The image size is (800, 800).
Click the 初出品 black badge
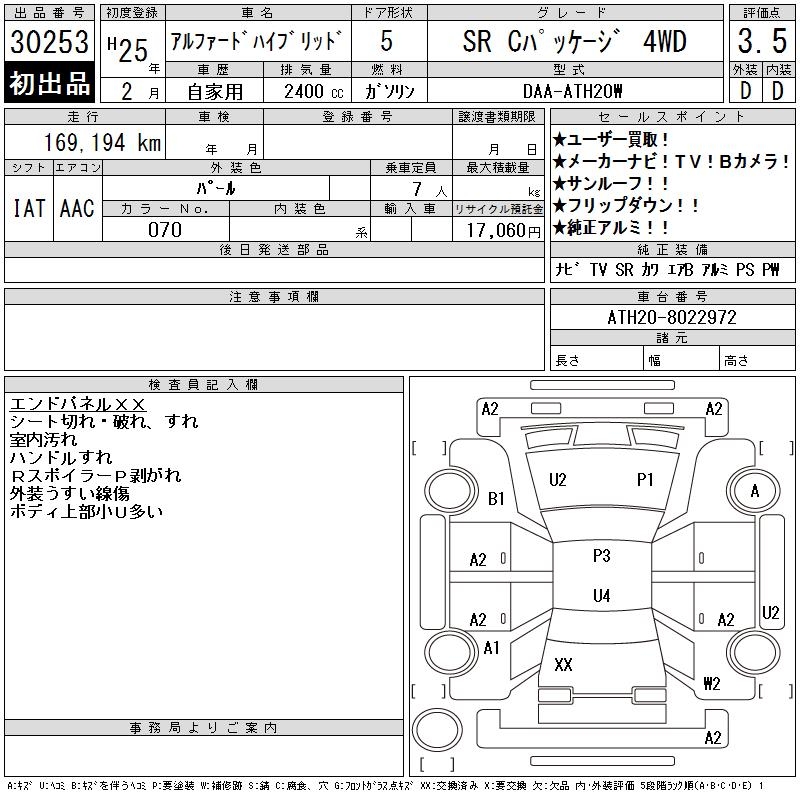(49, 84)
